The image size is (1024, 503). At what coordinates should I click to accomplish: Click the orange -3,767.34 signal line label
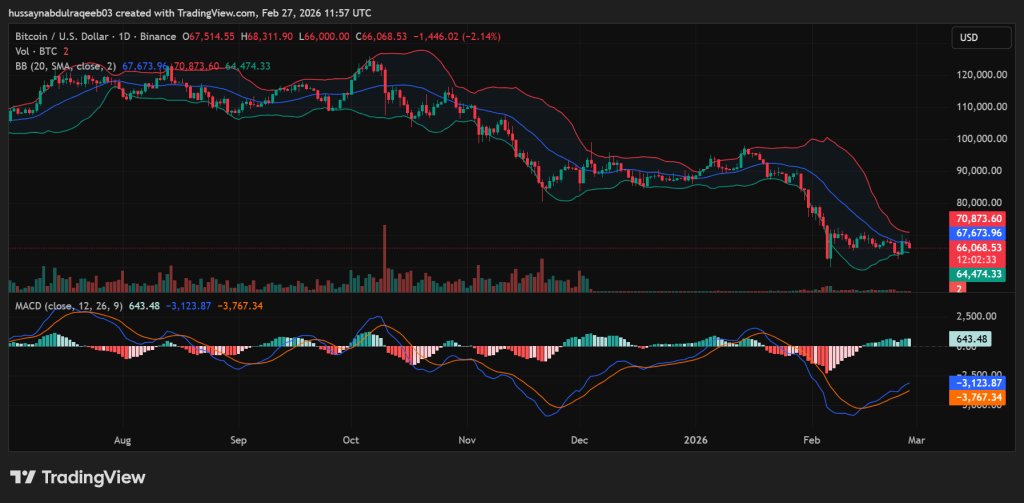point(976,397)
